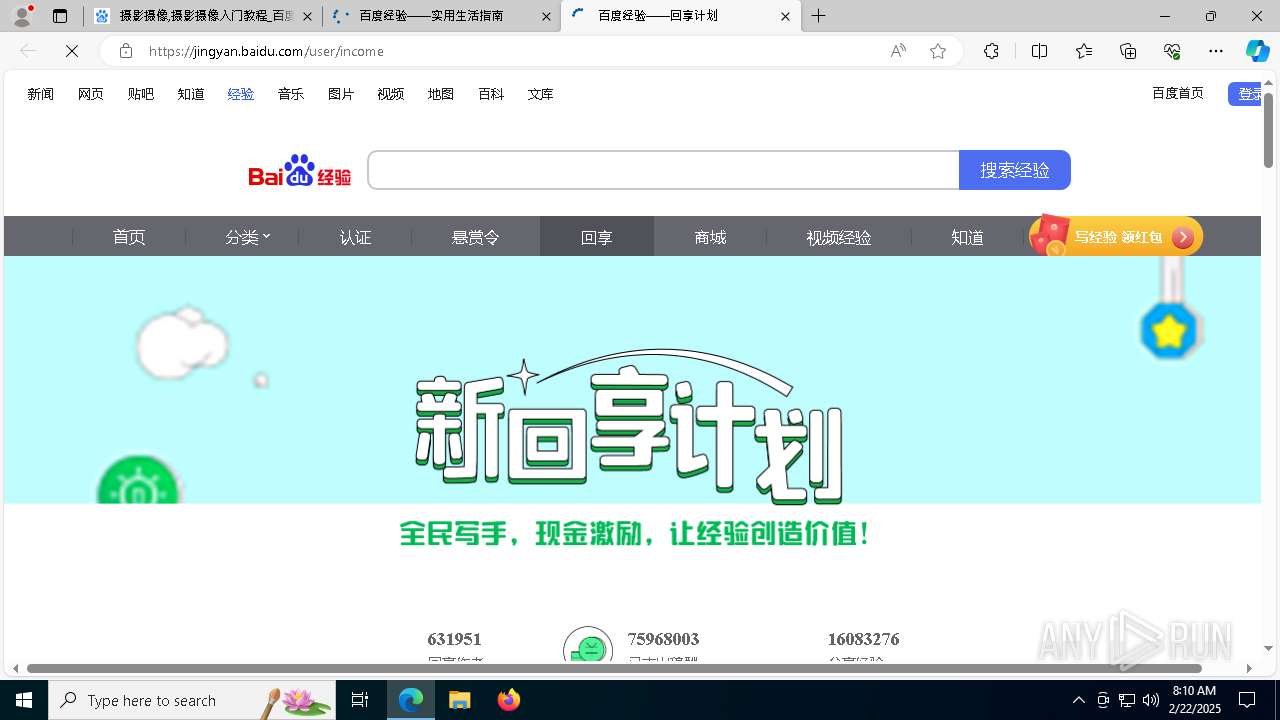Go to 首页 in navigation bar

[129, 237]
